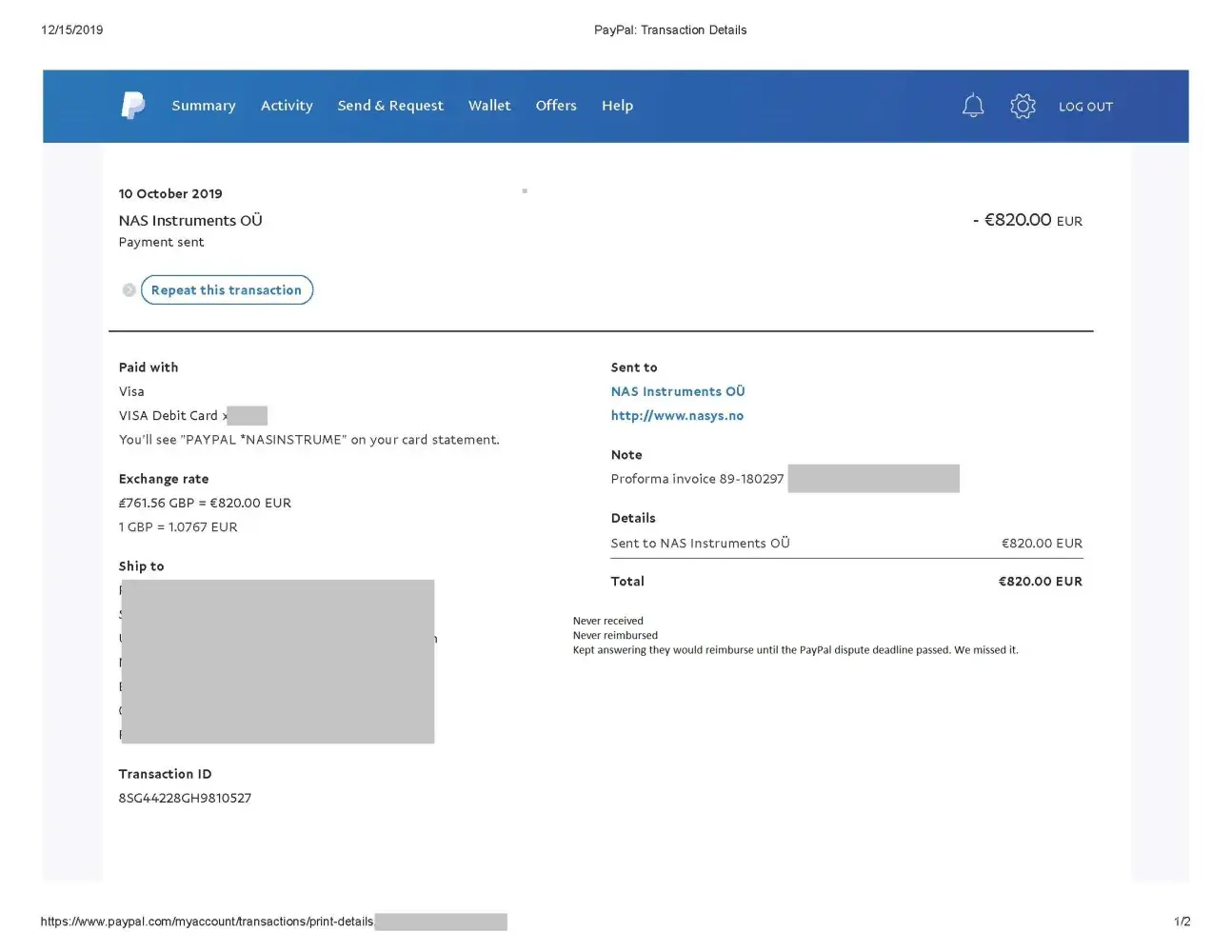This screenshot has width=1232, height=952.
Task: Visit the http://www.nasys.no link
Action: point(677,416)
